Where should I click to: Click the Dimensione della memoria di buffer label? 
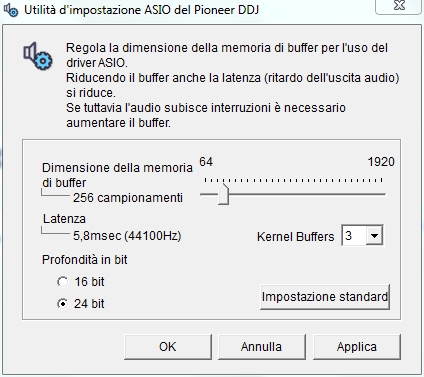pos(117,175)
